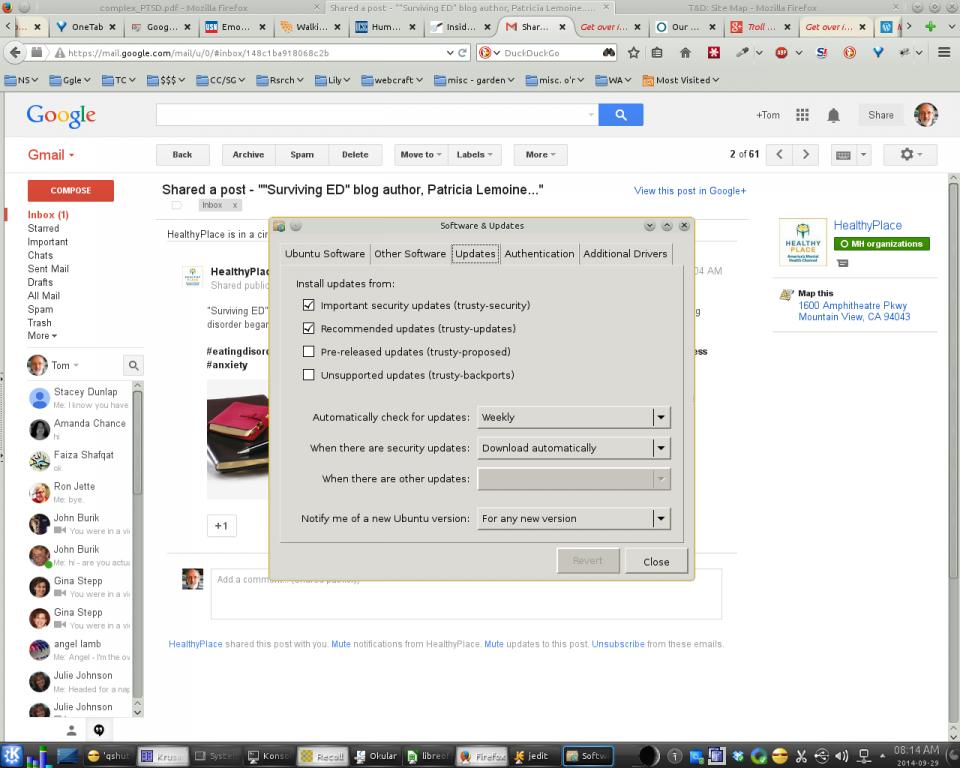Open View this post in Google+ link

point(690,191)
